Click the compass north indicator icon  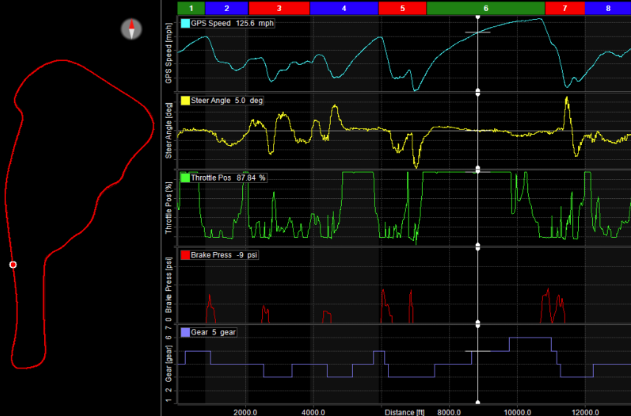pos(131,29)
